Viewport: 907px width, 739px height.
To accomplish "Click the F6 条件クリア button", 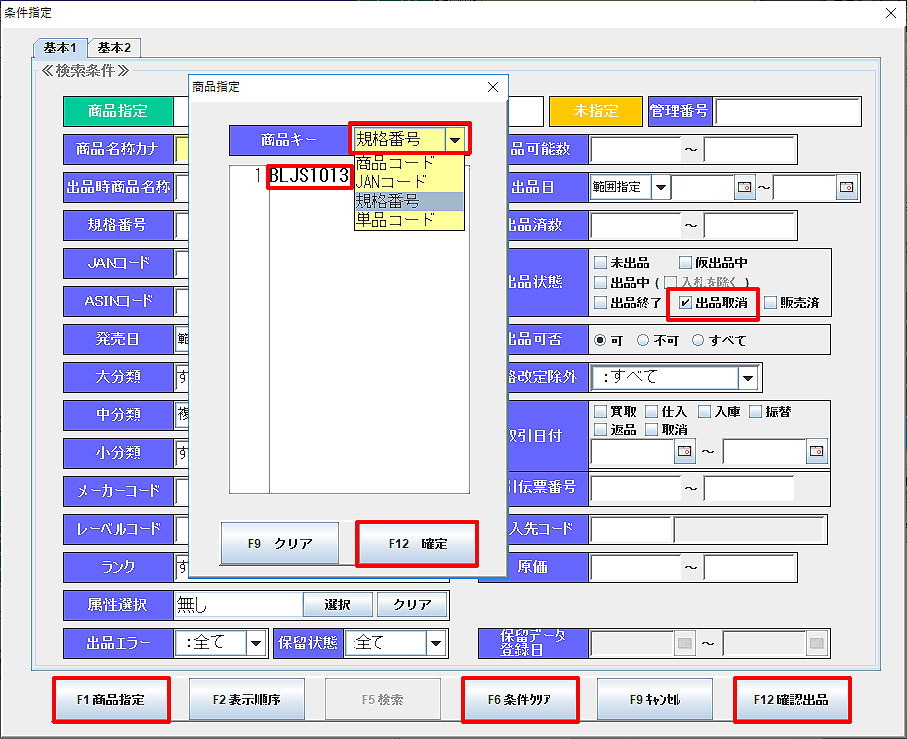I will [x=519, y=700].
